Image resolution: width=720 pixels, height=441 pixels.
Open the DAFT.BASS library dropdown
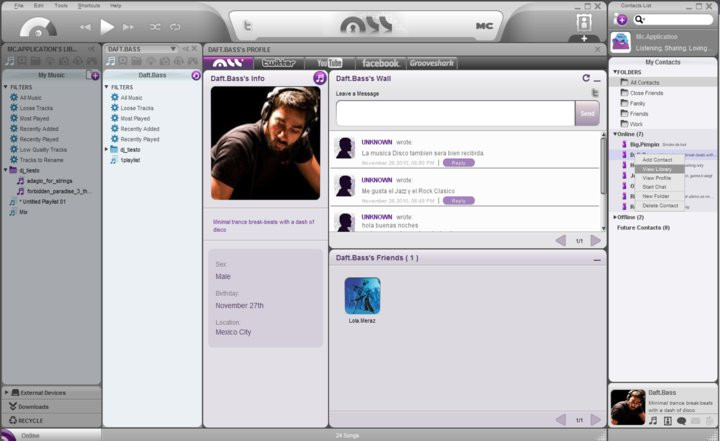click(x=173, y=49)
